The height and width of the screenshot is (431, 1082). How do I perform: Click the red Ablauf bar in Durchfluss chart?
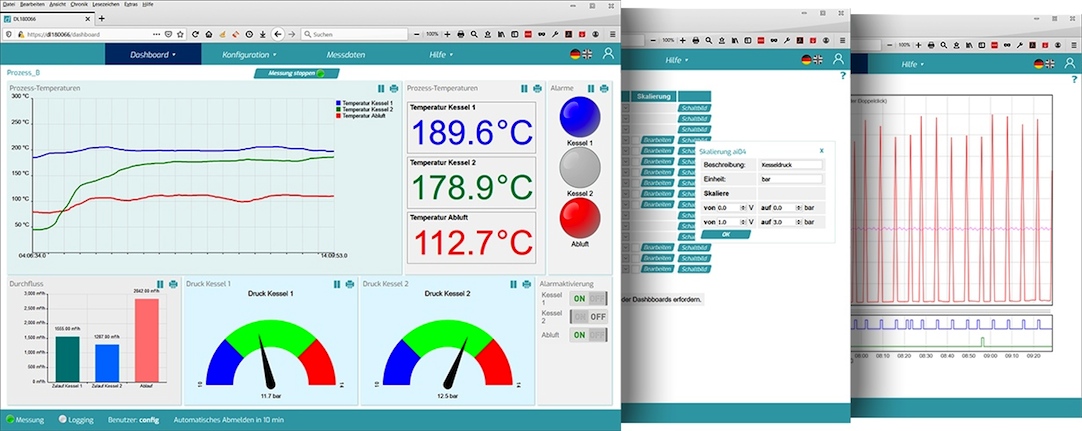point(146,339)
